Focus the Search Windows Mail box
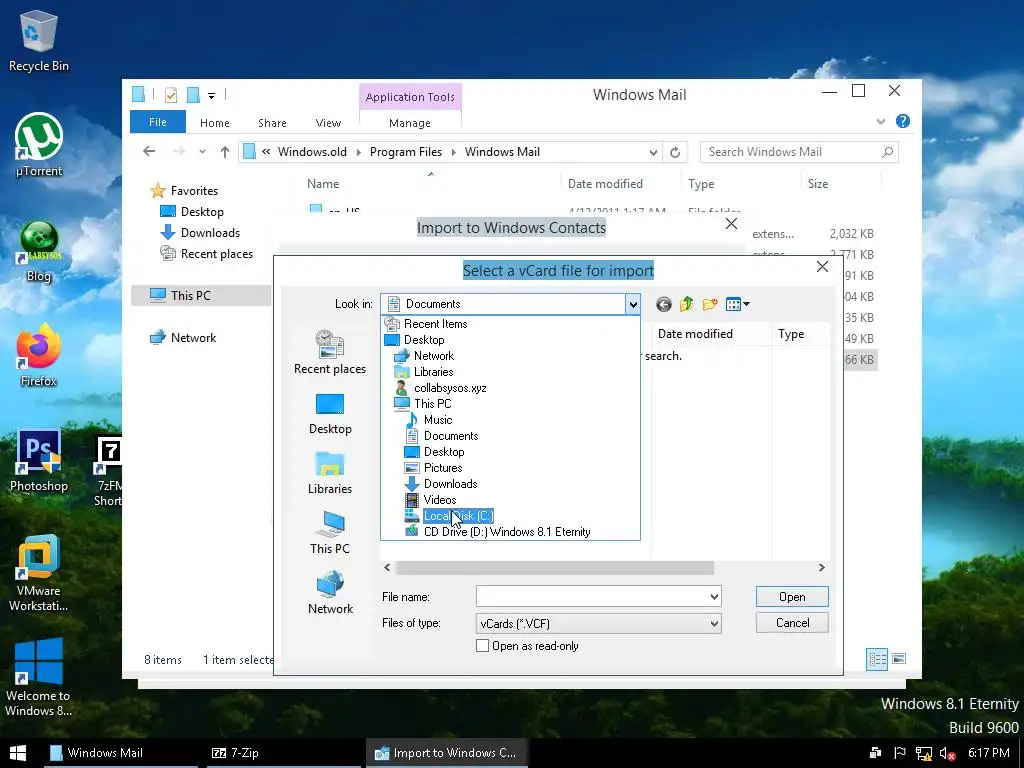The width and height of the screenshot is (1024, 768). 799,152
